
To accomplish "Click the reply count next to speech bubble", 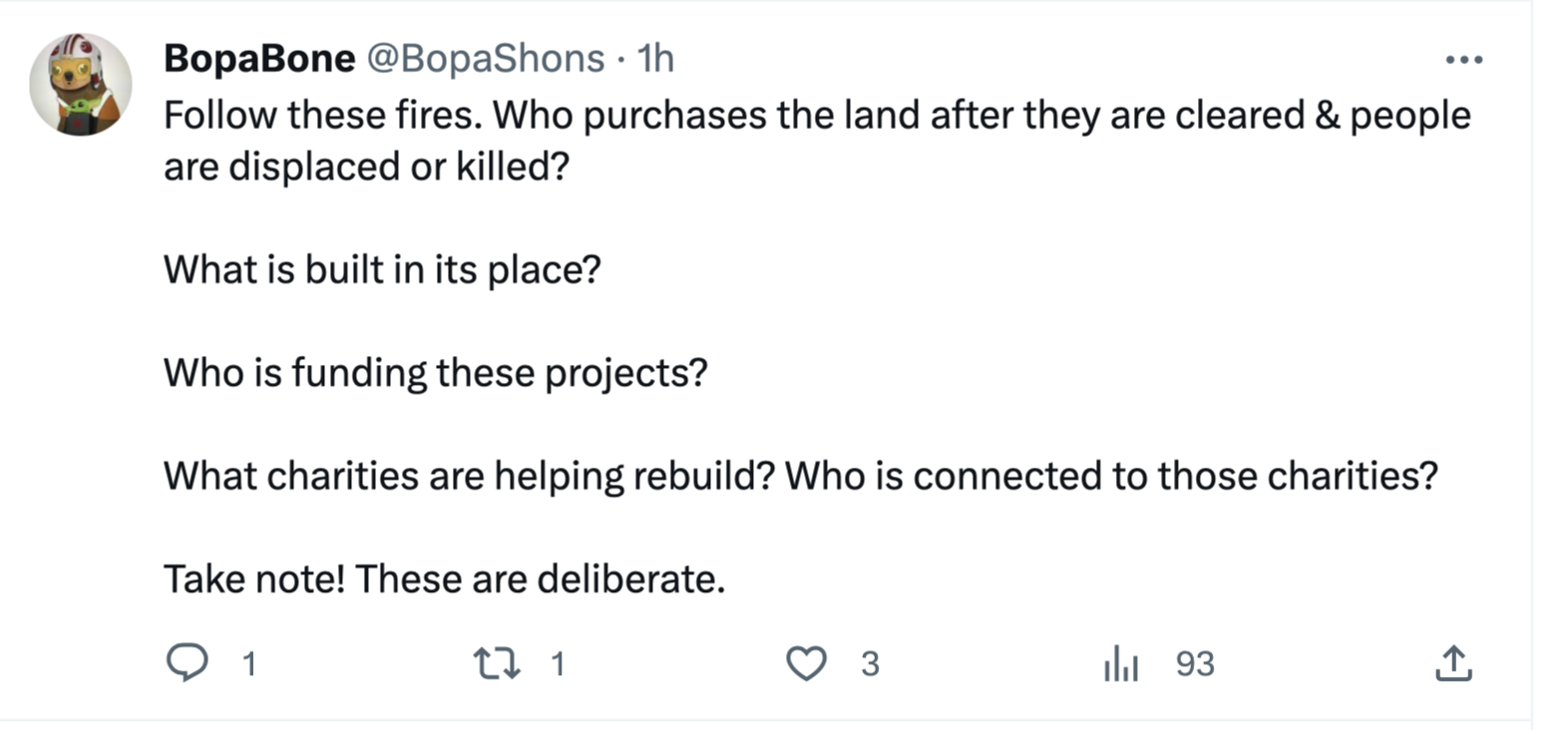I will coord(249,664).
